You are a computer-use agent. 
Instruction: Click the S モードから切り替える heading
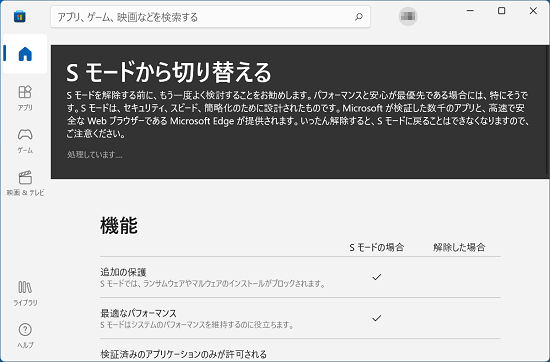click(x=169, y=72)
